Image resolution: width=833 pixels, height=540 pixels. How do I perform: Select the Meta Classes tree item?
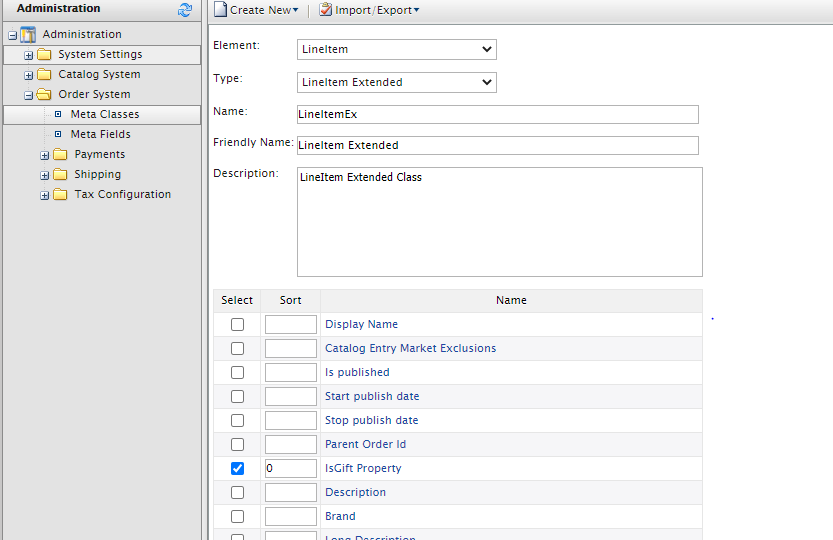tap(104, 114)
